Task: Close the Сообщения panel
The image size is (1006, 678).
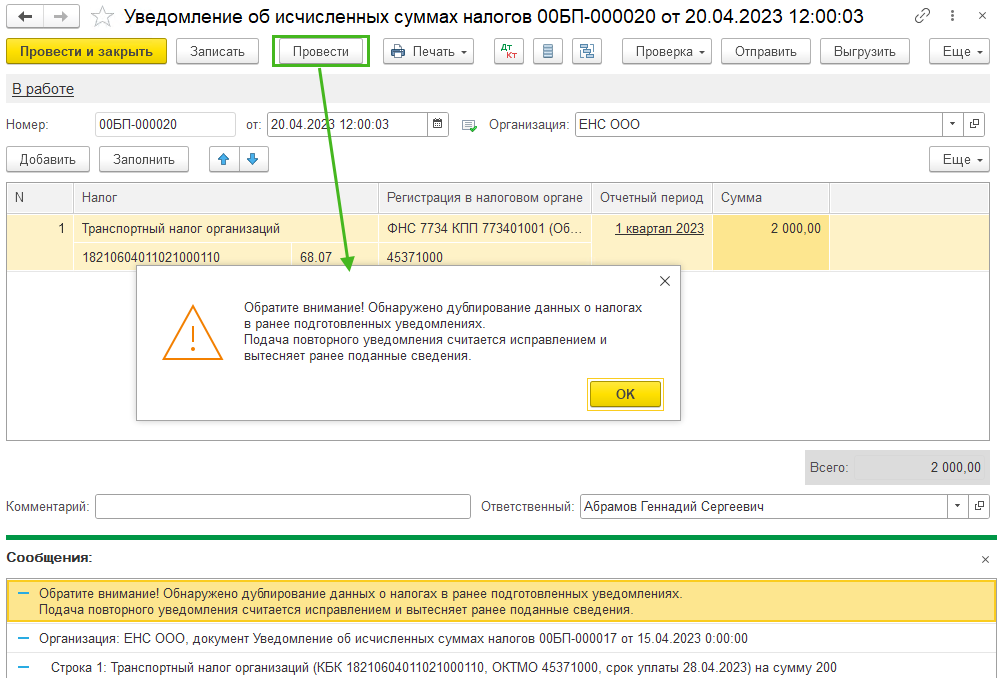Action: point(985,559)
